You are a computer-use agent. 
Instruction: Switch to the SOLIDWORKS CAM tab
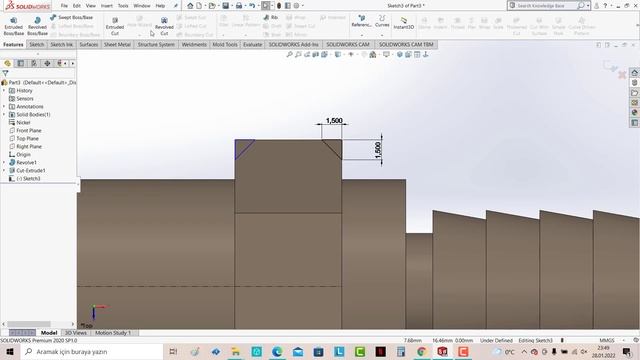point(348,44)
